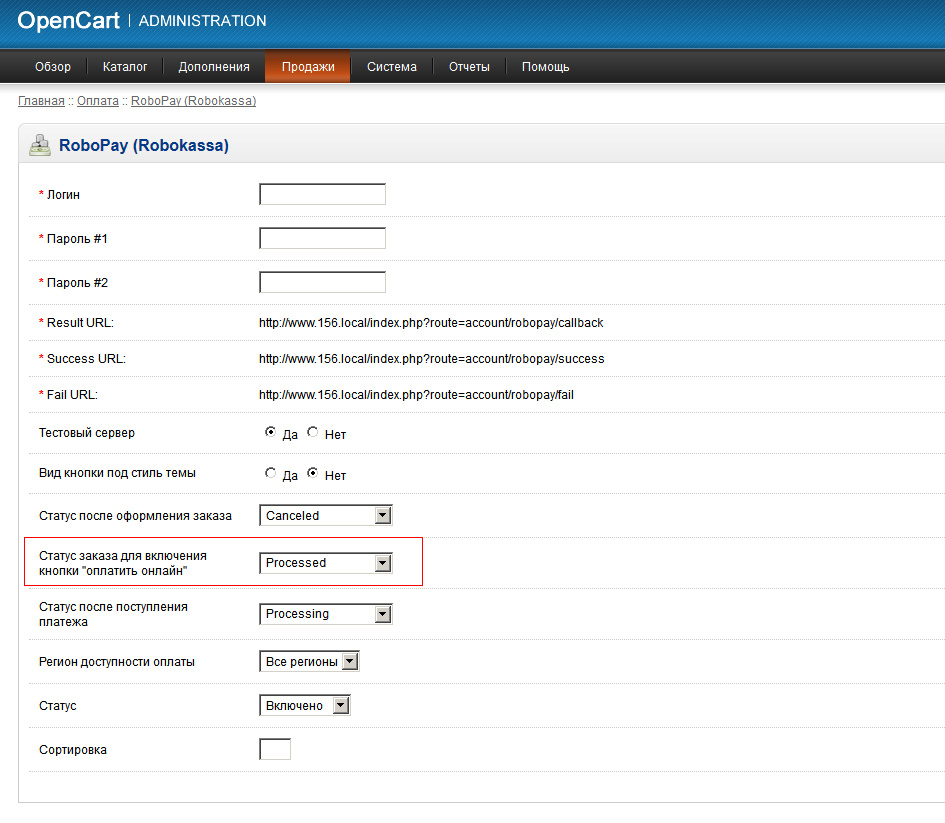Open the Обзор menu
This screenshot has width=945, height=823.
pos(53,67)
